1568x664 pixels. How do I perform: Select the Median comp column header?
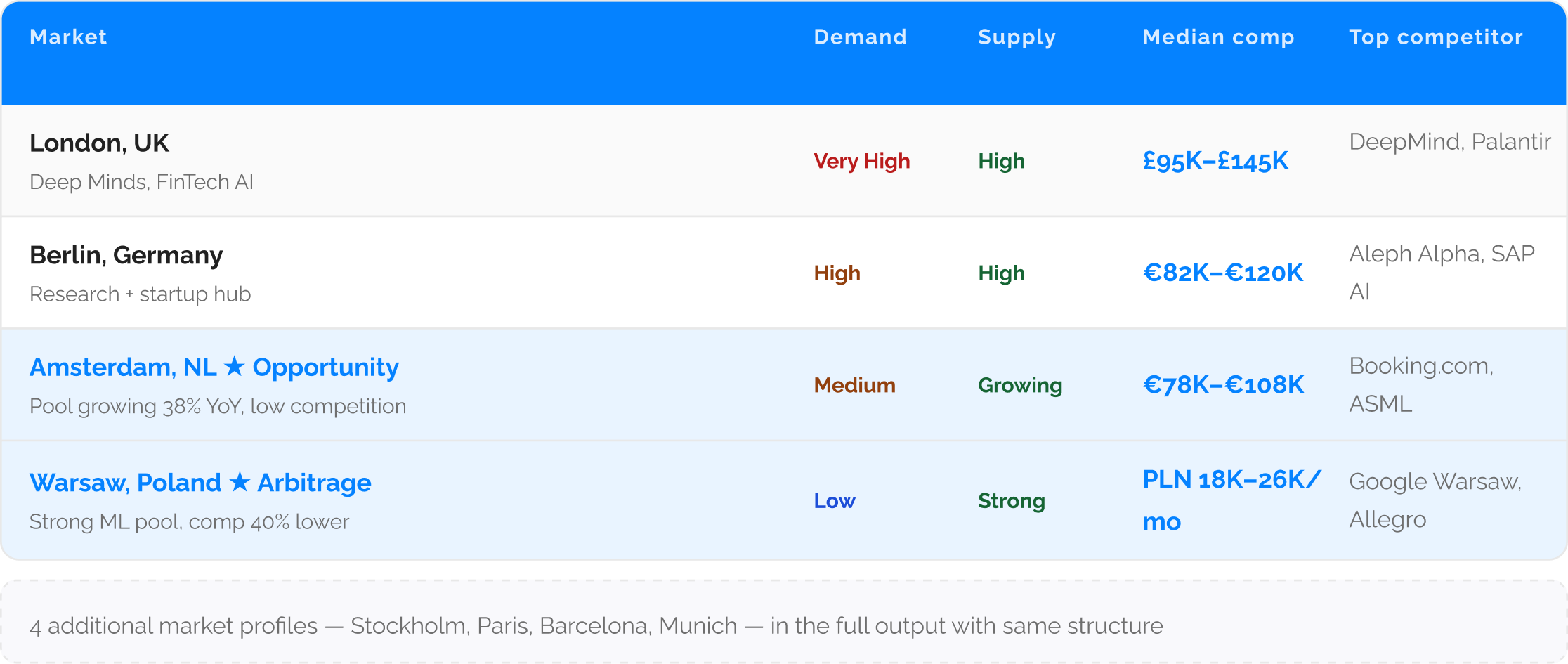1218,37
